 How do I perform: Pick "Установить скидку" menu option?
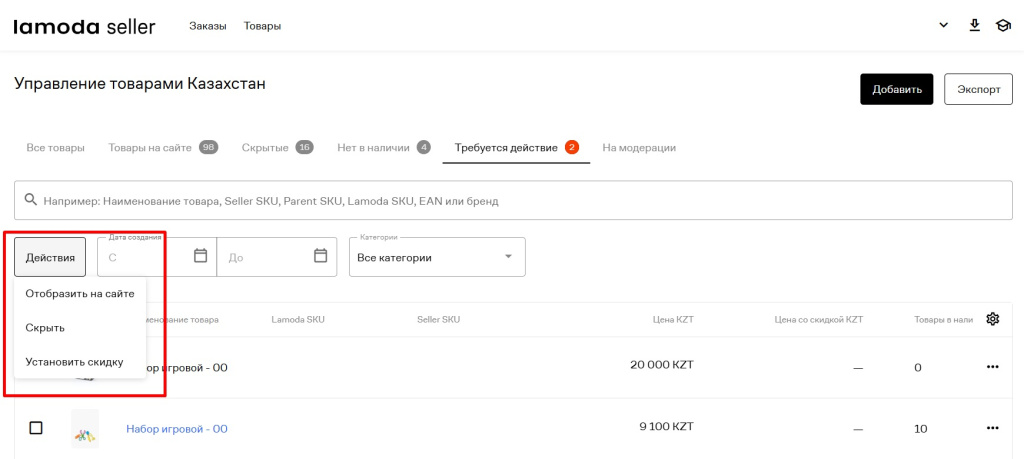(74, 362)
